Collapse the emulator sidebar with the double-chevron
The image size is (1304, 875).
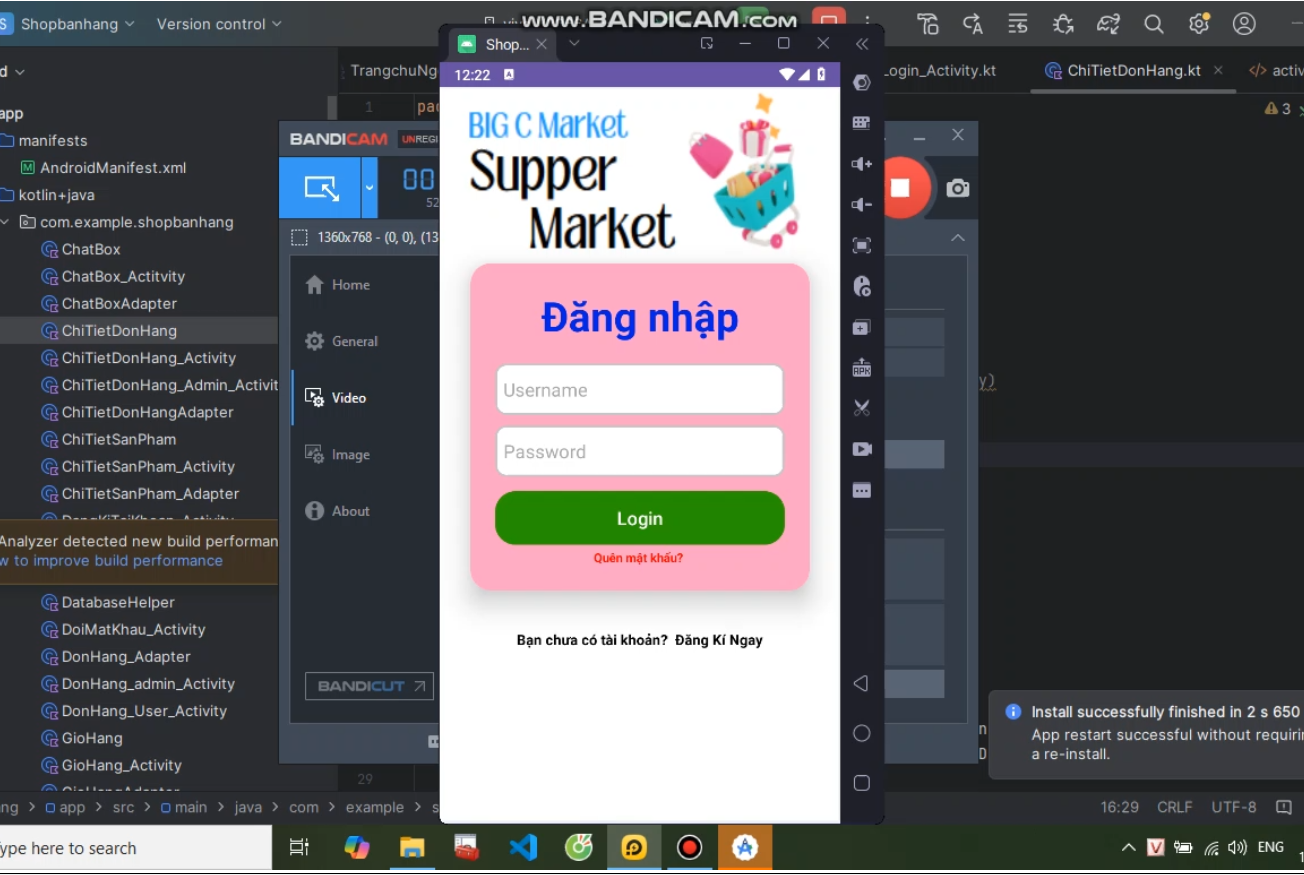tap(862, 44)
